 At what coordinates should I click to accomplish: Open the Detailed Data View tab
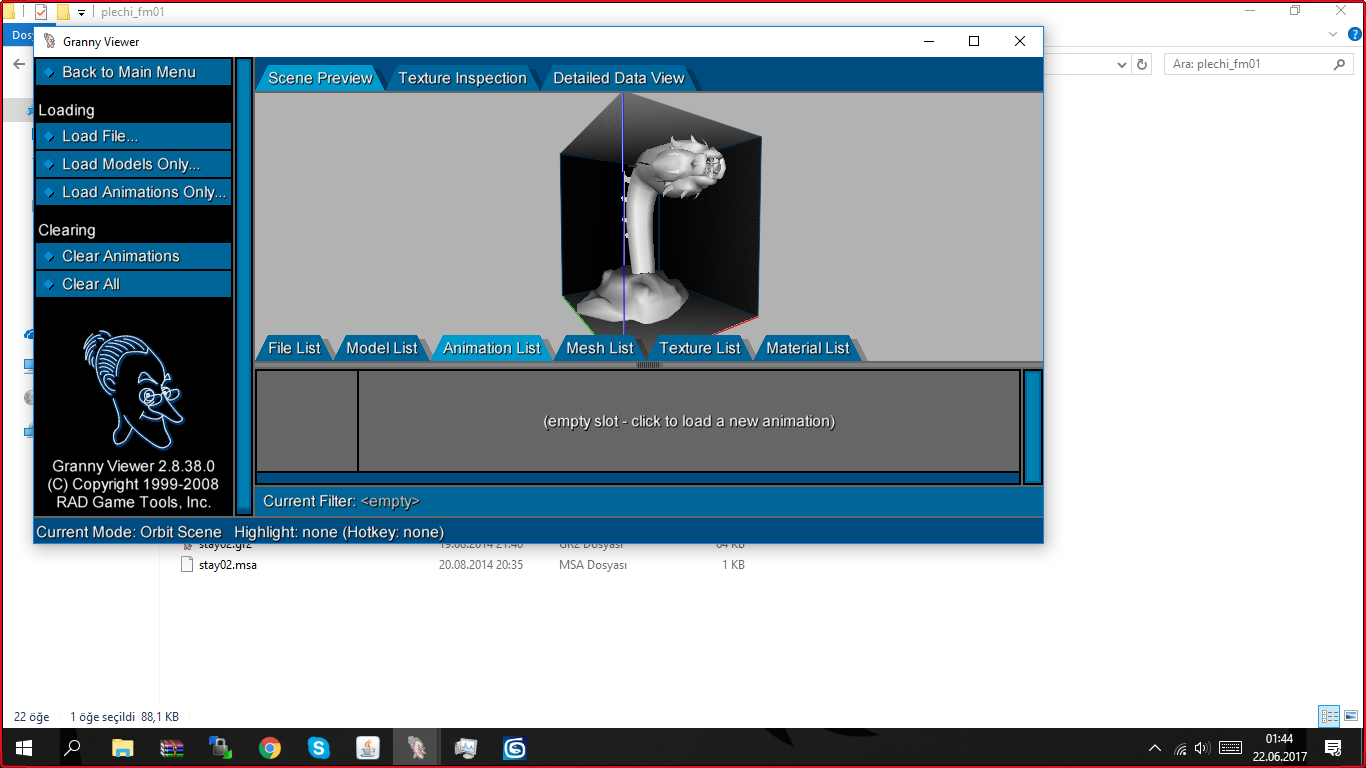coord(618,78)
